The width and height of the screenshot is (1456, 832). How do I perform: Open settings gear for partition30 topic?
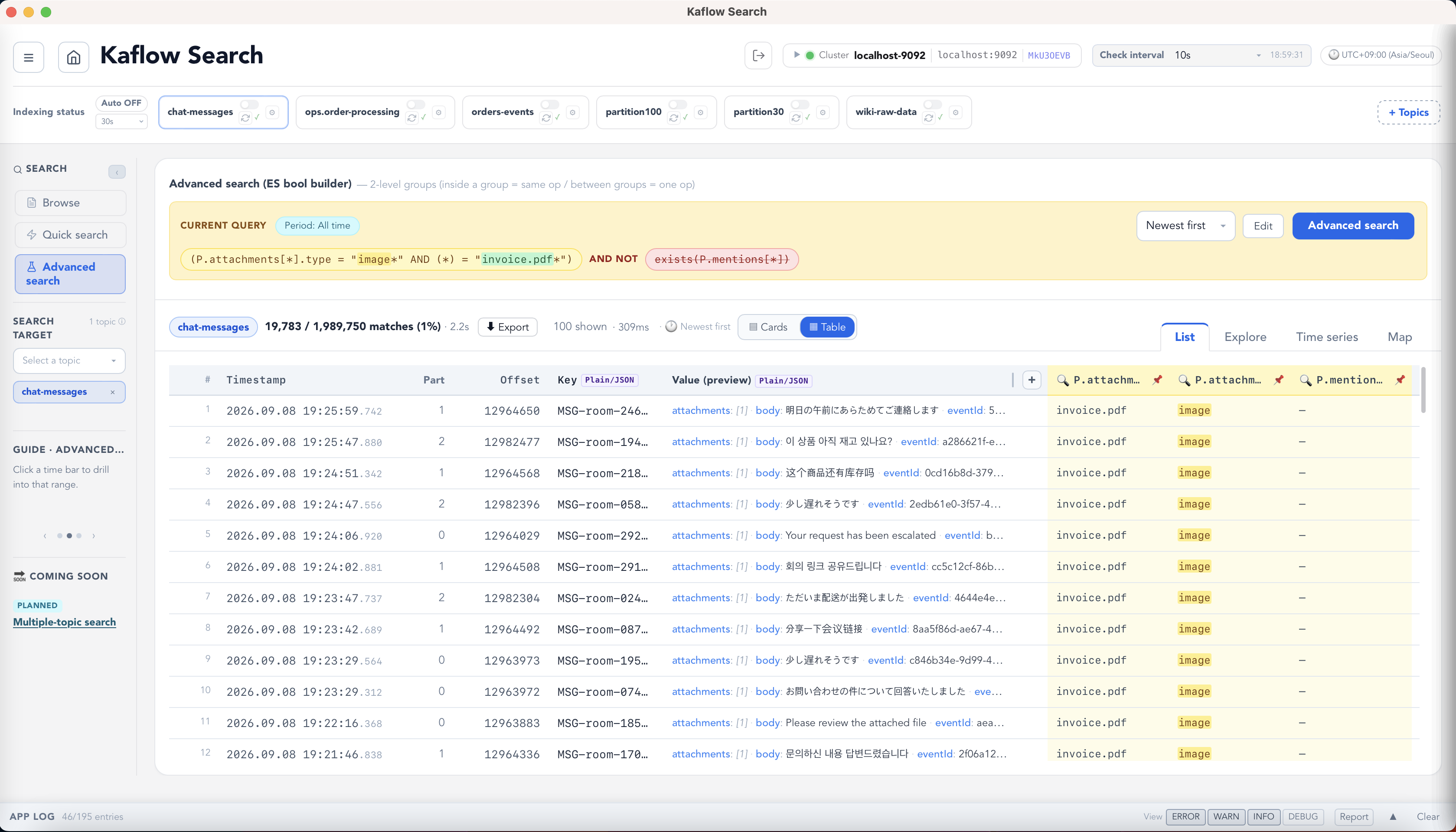click(x=823, y=113)
